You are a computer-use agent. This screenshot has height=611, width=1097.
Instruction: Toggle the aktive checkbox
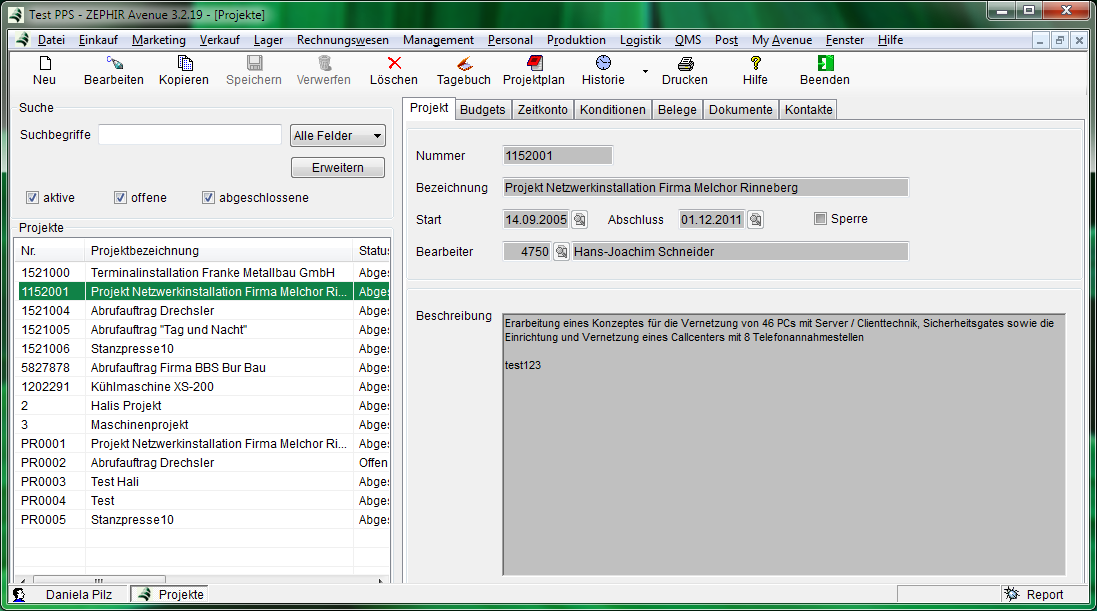pos(32,198)
